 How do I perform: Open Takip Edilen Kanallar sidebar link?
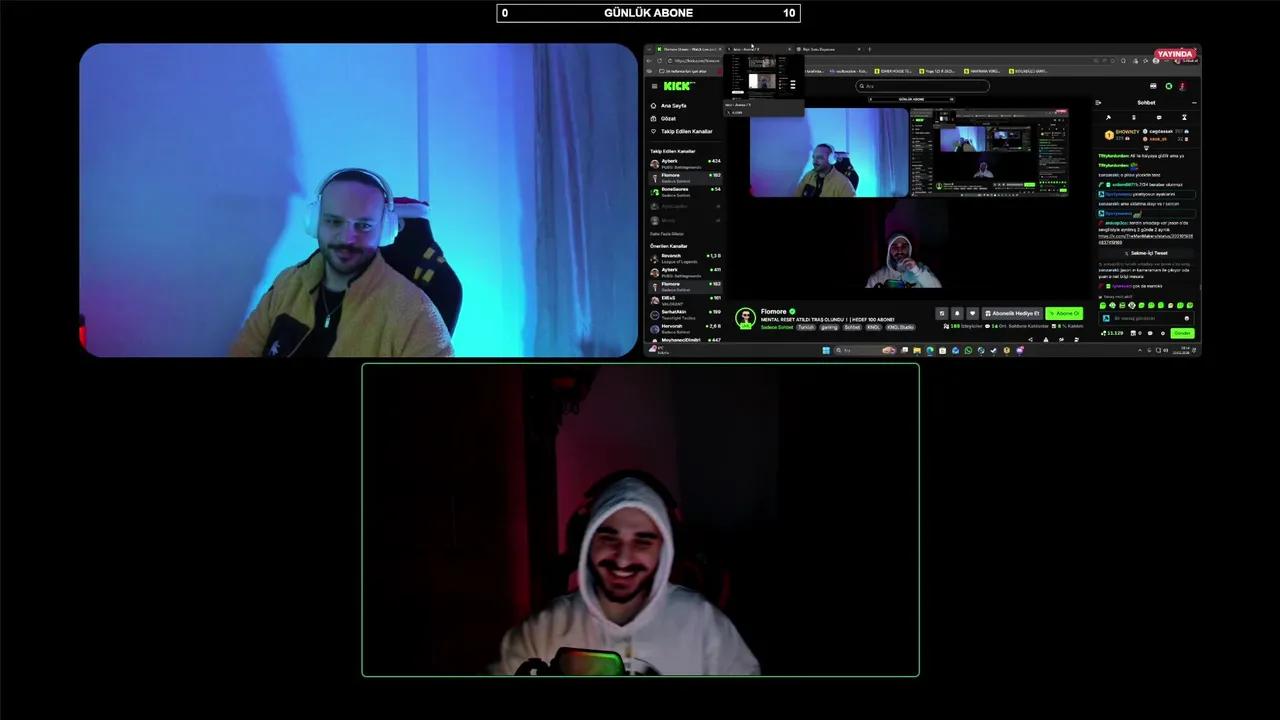(x=680, y=131)
